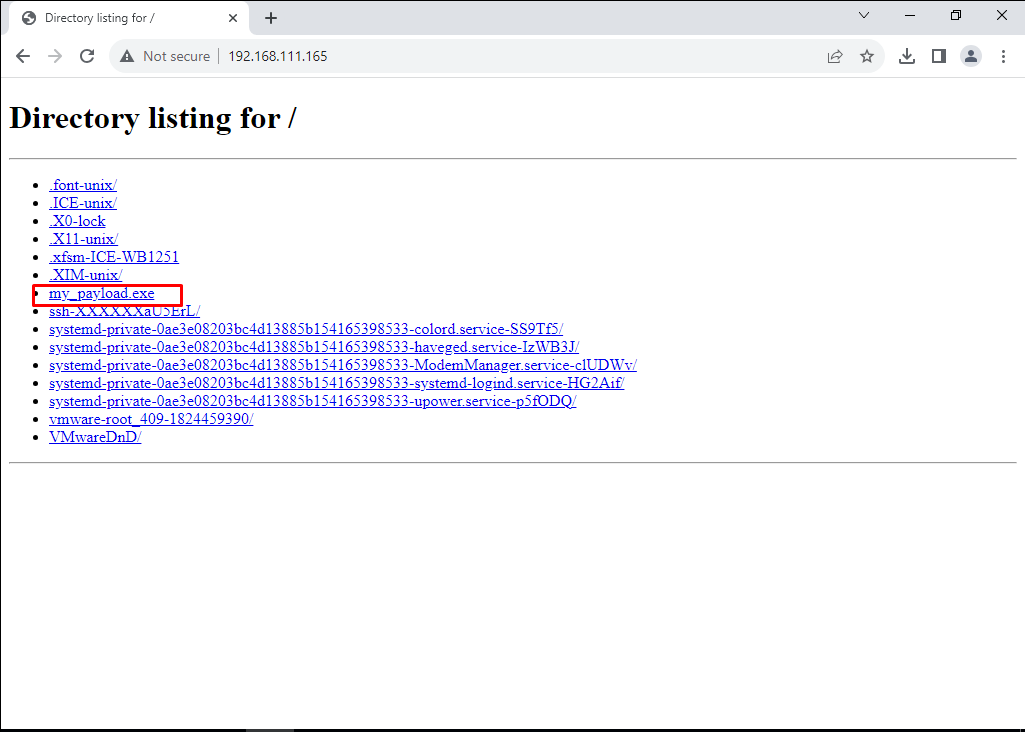The image size is (1025, 732).
Task: Open the profile avatar menu
Action: pos(970,57)
